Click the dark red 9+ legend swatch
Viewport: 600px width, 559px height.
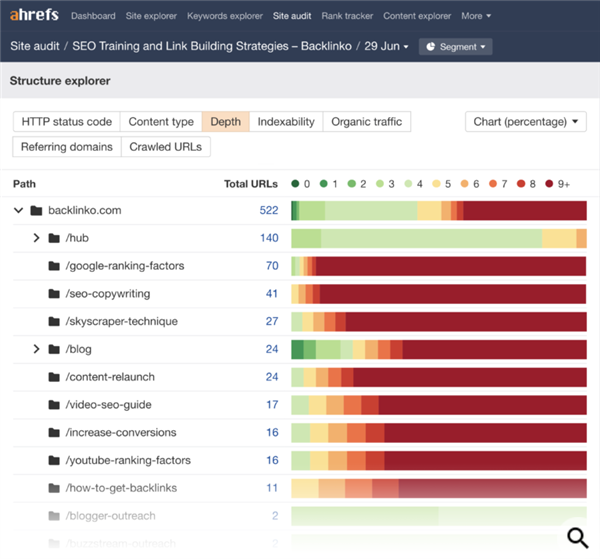point(548,184)
